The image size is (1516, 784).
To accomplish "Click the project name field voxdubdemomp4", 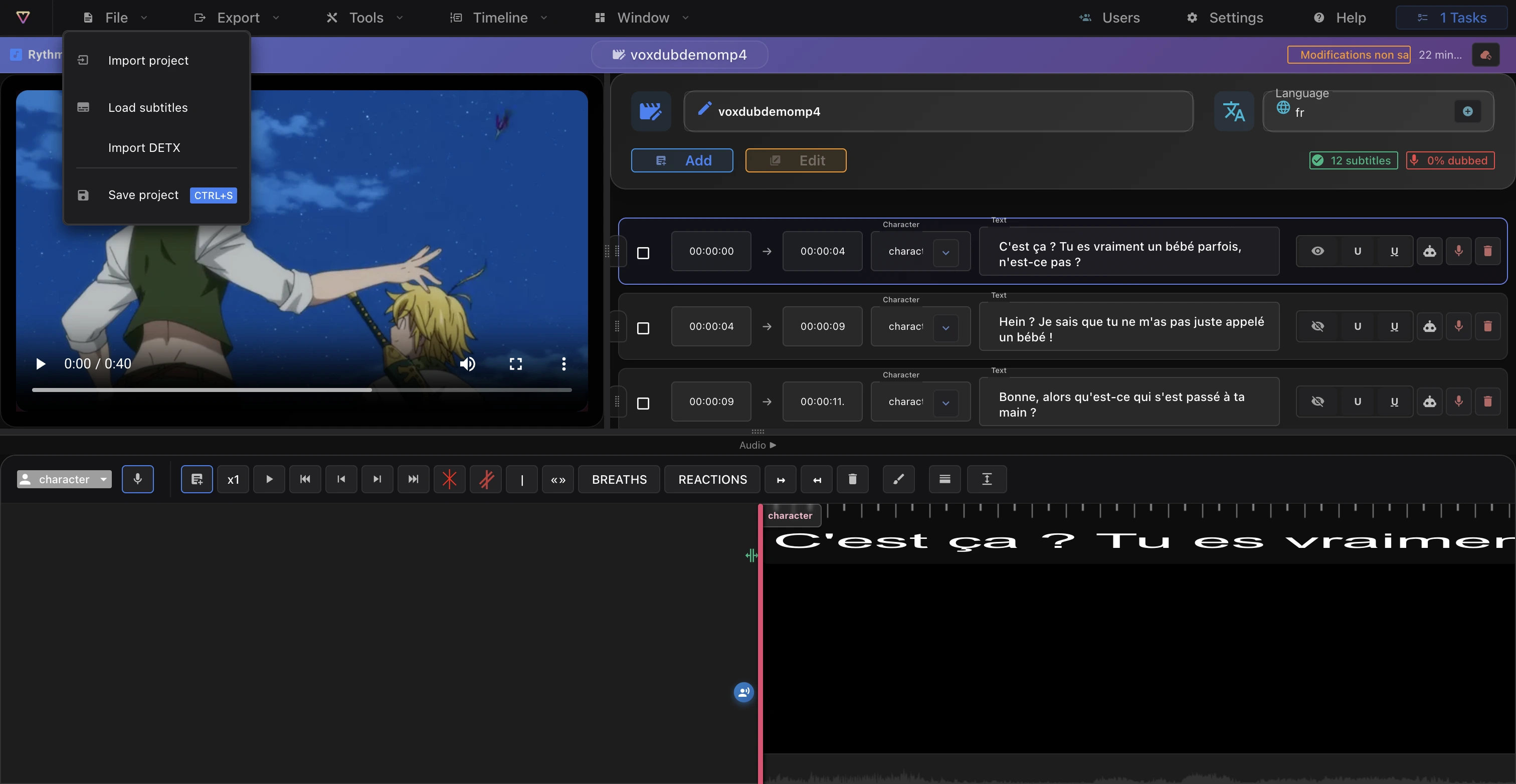I will (938, 111).
